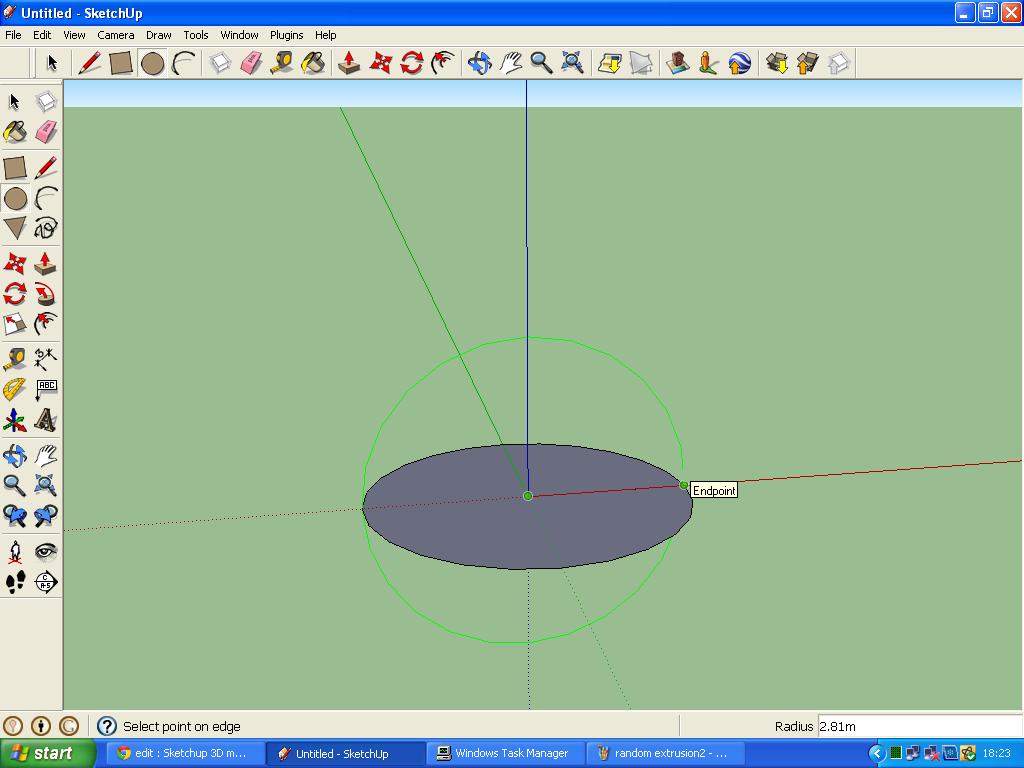Viewport: 1024px width, 768px height.
Task: Open the Plugins menu
Action: [286, 34]
